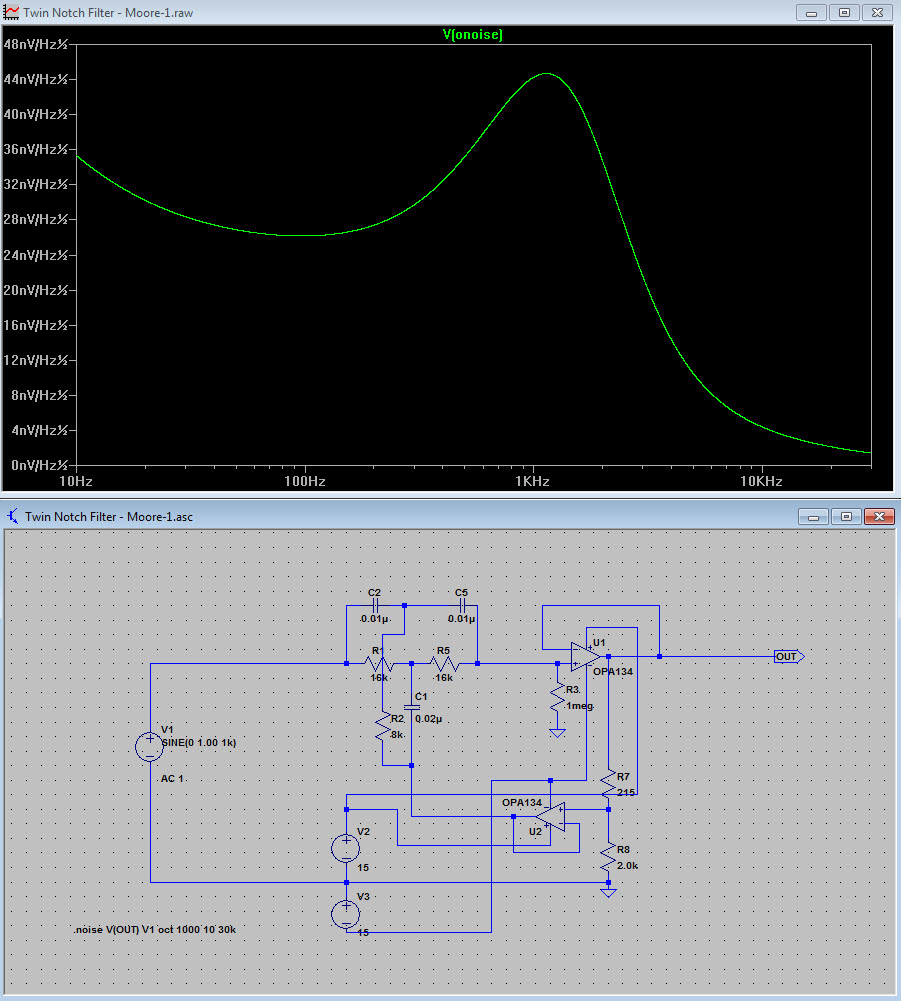Click the 16k value of R5
The image size is (901, 1001).
coord(444,678)
